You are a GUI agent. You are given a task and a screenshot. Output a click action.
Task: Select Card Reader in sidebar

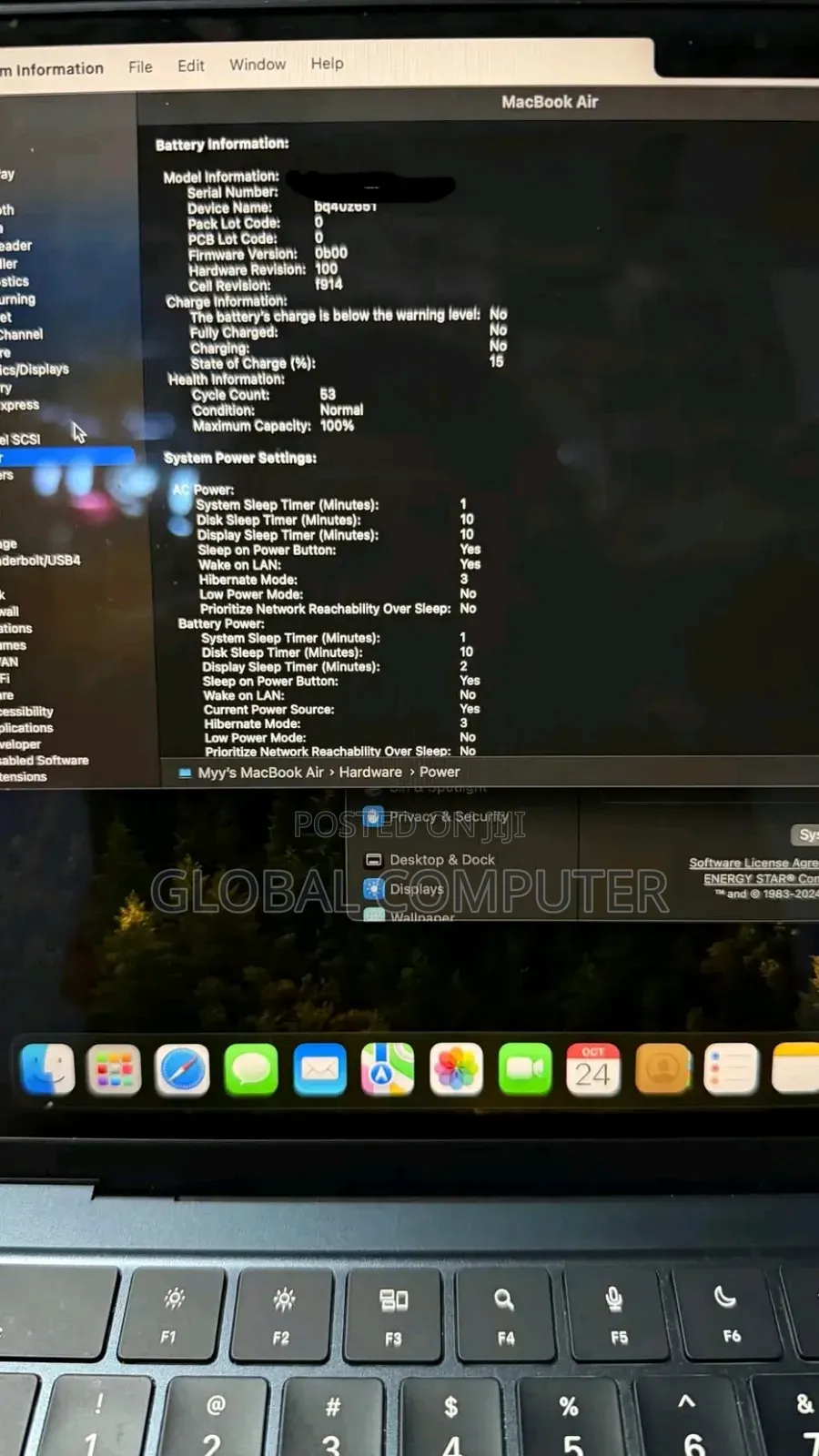coord(15,246)
